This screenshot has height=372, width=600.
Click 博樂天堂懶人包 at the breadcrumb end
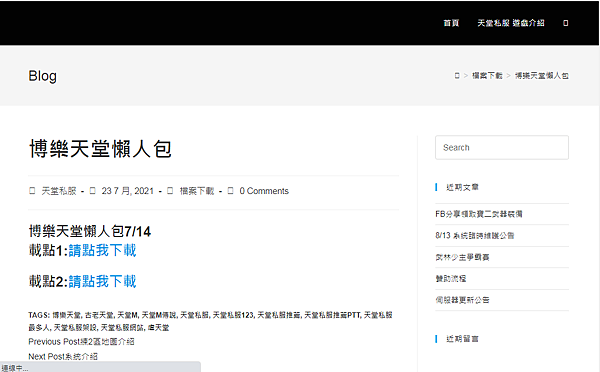541,76
